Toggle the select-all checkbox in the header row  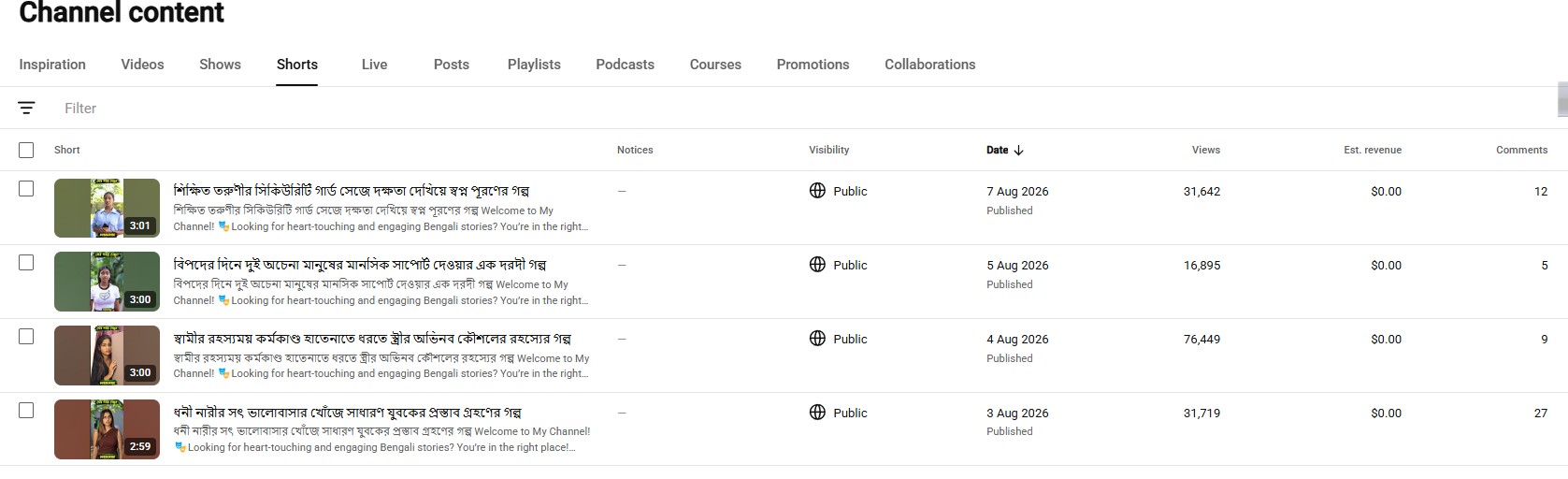tap(26, 150)
